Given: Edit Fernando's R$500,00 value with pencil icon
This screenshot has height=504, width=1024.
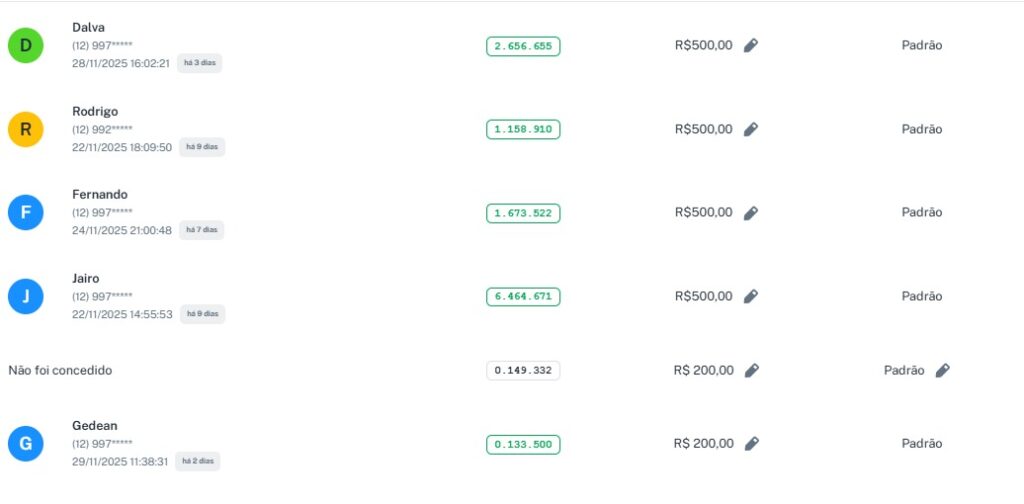Looking at the screenshot, I should click(x=751, y=213).
